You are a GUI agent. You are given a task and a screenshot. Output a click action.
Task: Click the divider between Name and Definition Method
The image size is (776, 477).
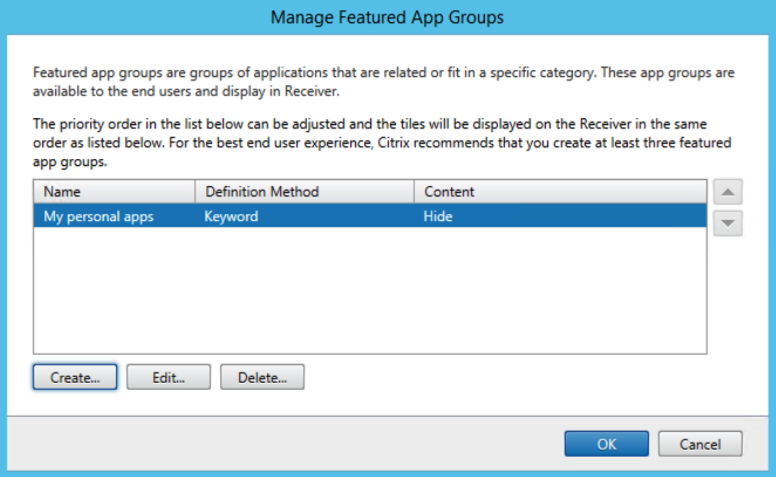point(195,191)
